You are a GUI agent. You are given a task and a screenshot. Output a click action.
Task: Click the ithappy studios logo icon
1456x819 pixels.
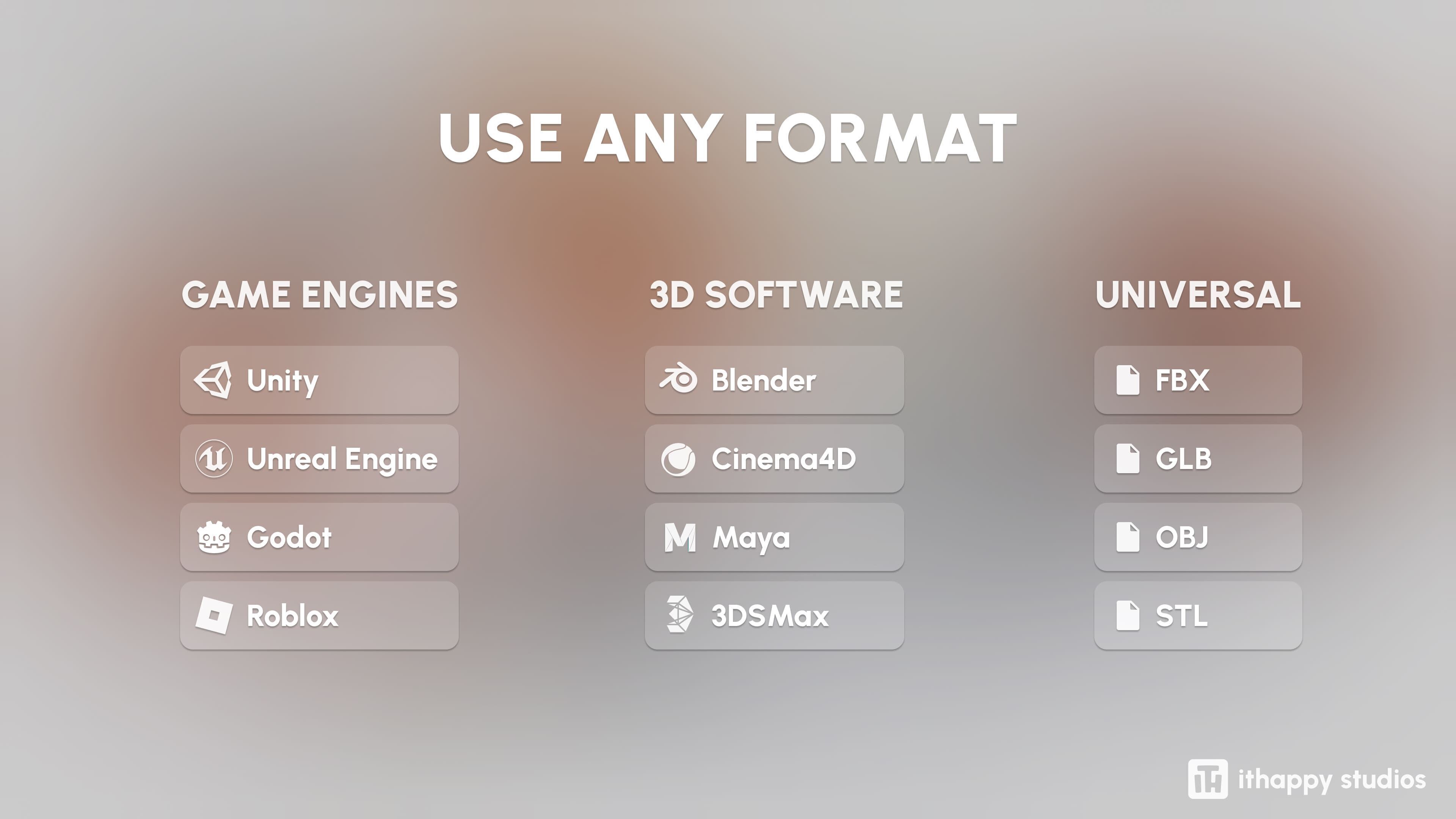[x=1207, y=779]
